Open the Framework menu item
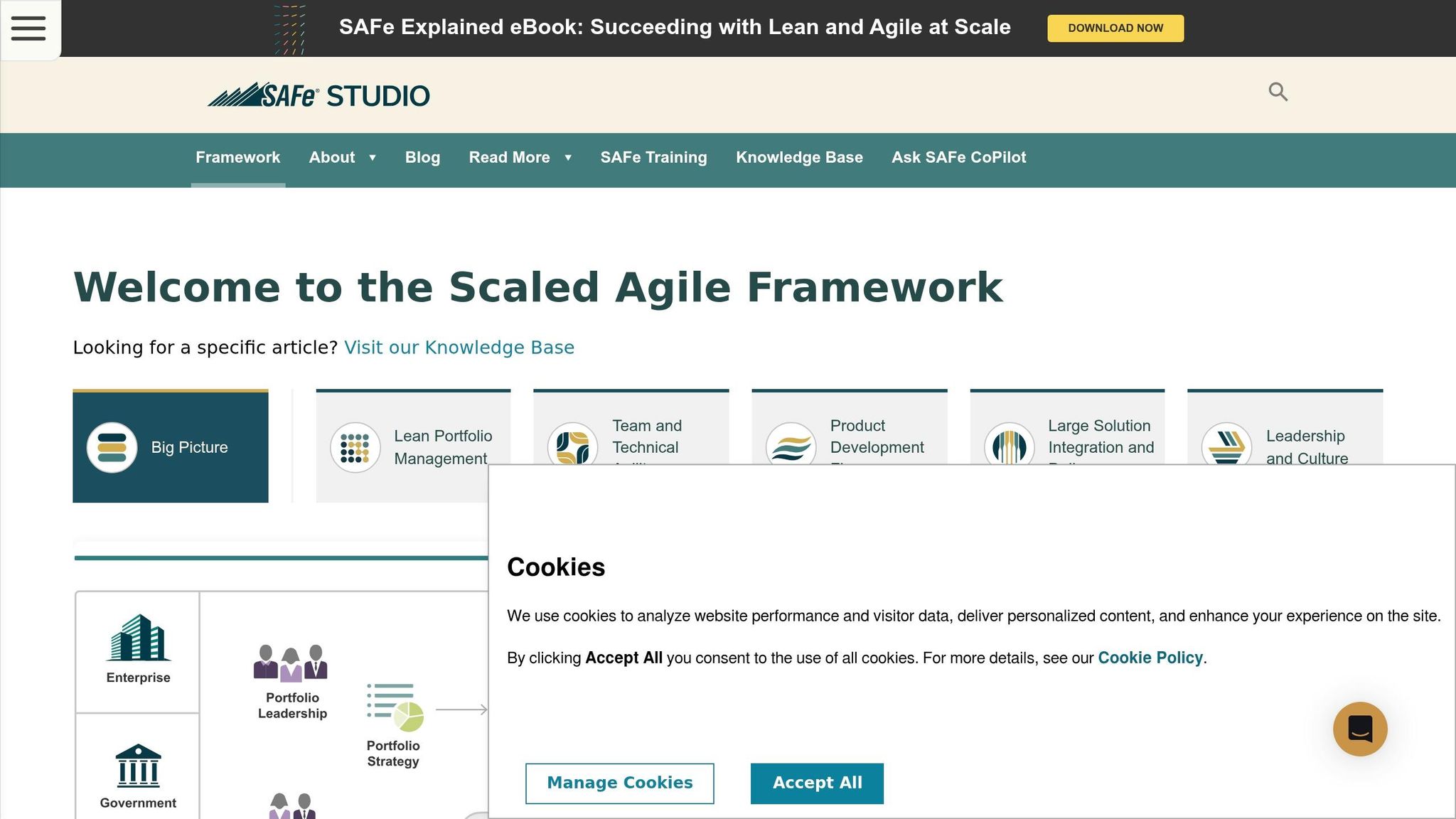 point(237,158)
